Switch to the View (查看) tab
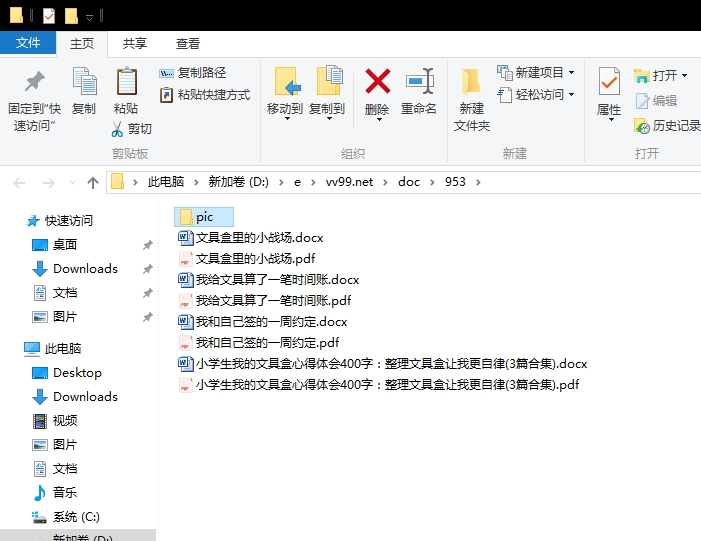The image size is (701, 541). [188, 44]
